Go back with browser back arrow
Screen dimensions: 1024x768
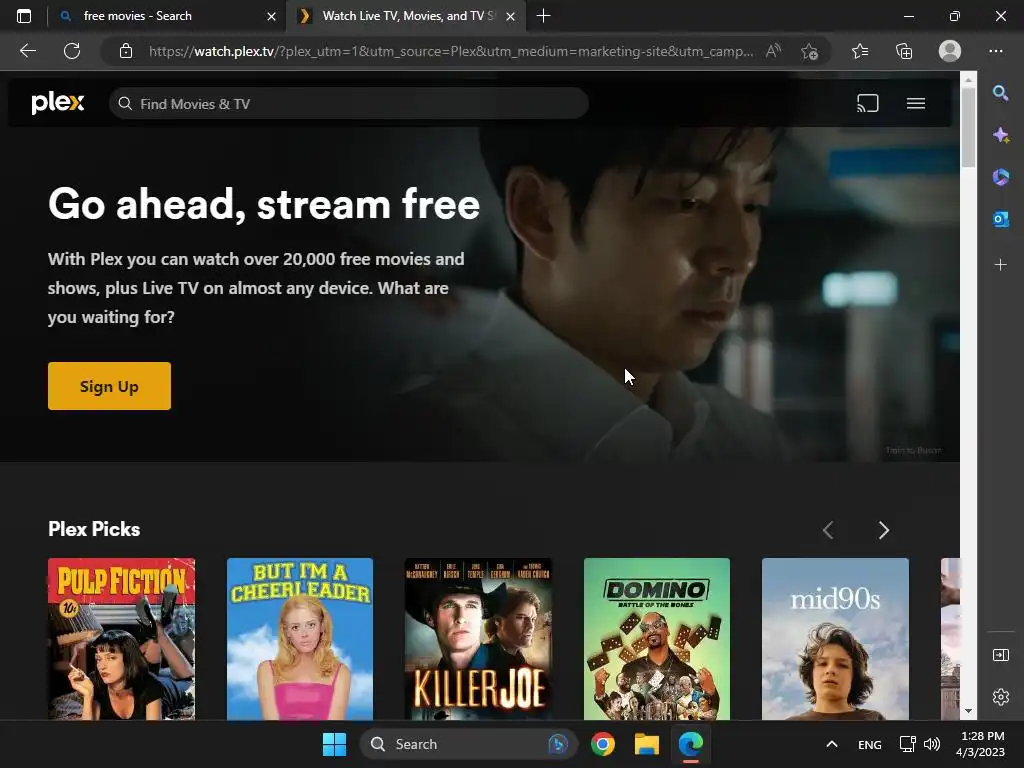(27, 51)
